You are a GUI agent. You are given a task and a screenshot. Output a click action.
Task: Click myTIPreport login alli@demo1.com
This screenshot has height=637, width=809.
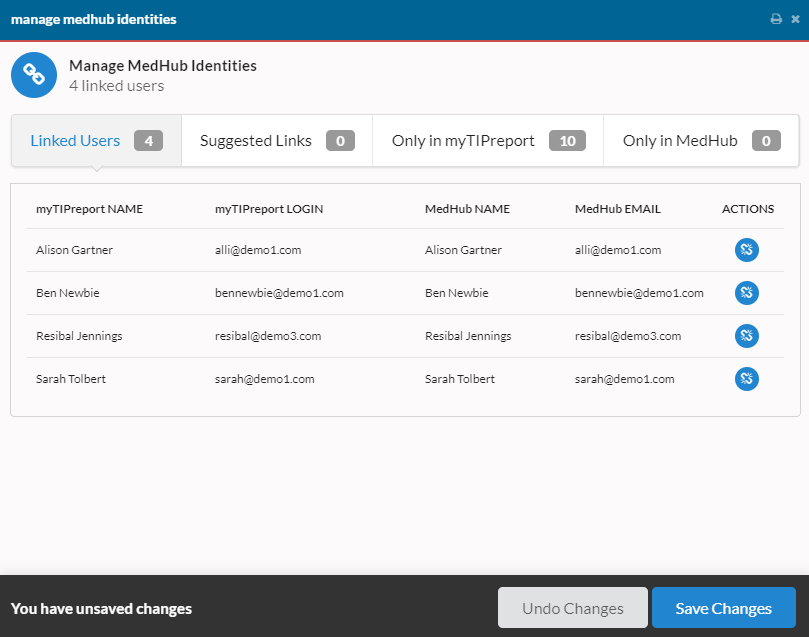tap(258, 250)
